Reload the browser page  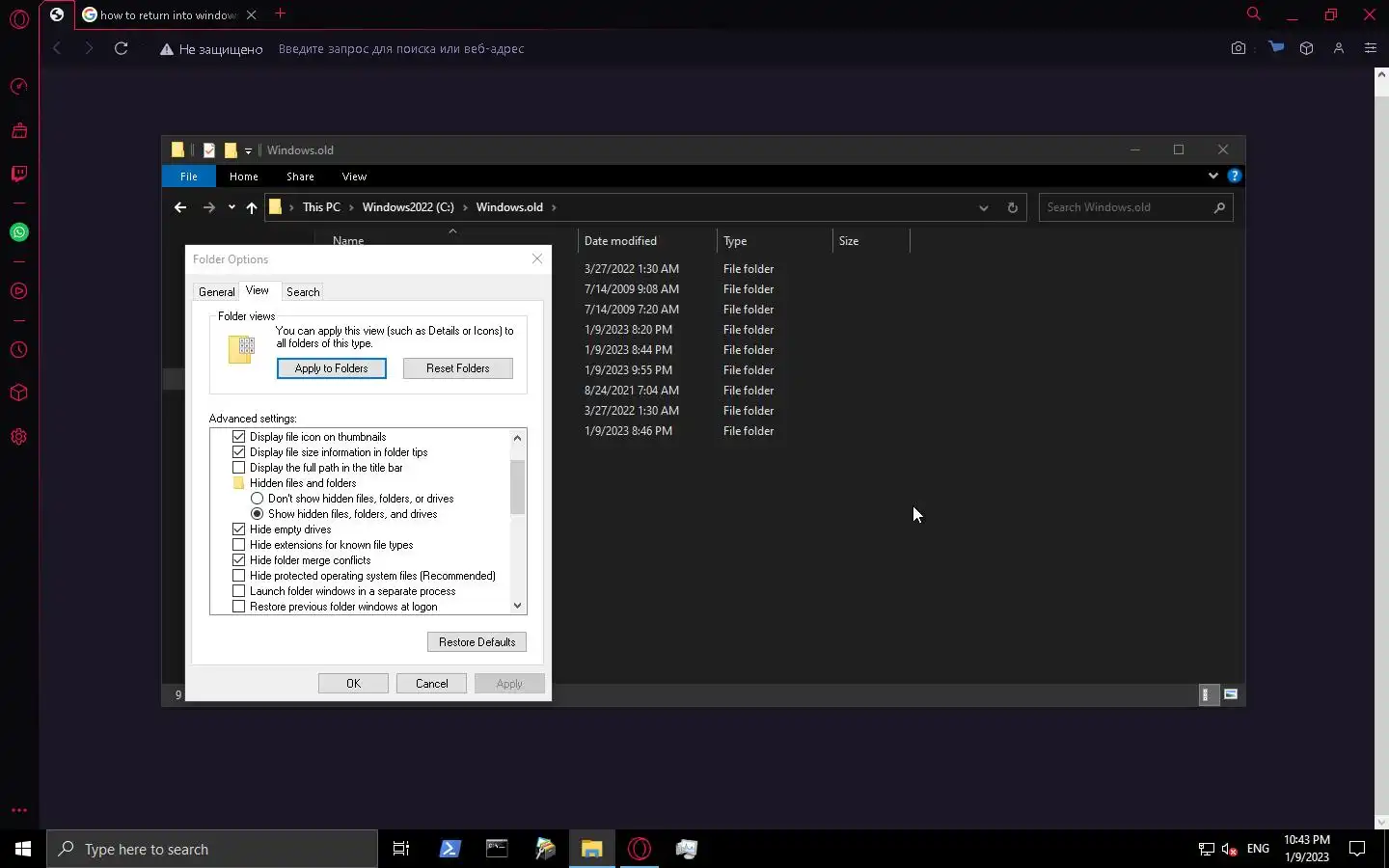pos(121,48)
